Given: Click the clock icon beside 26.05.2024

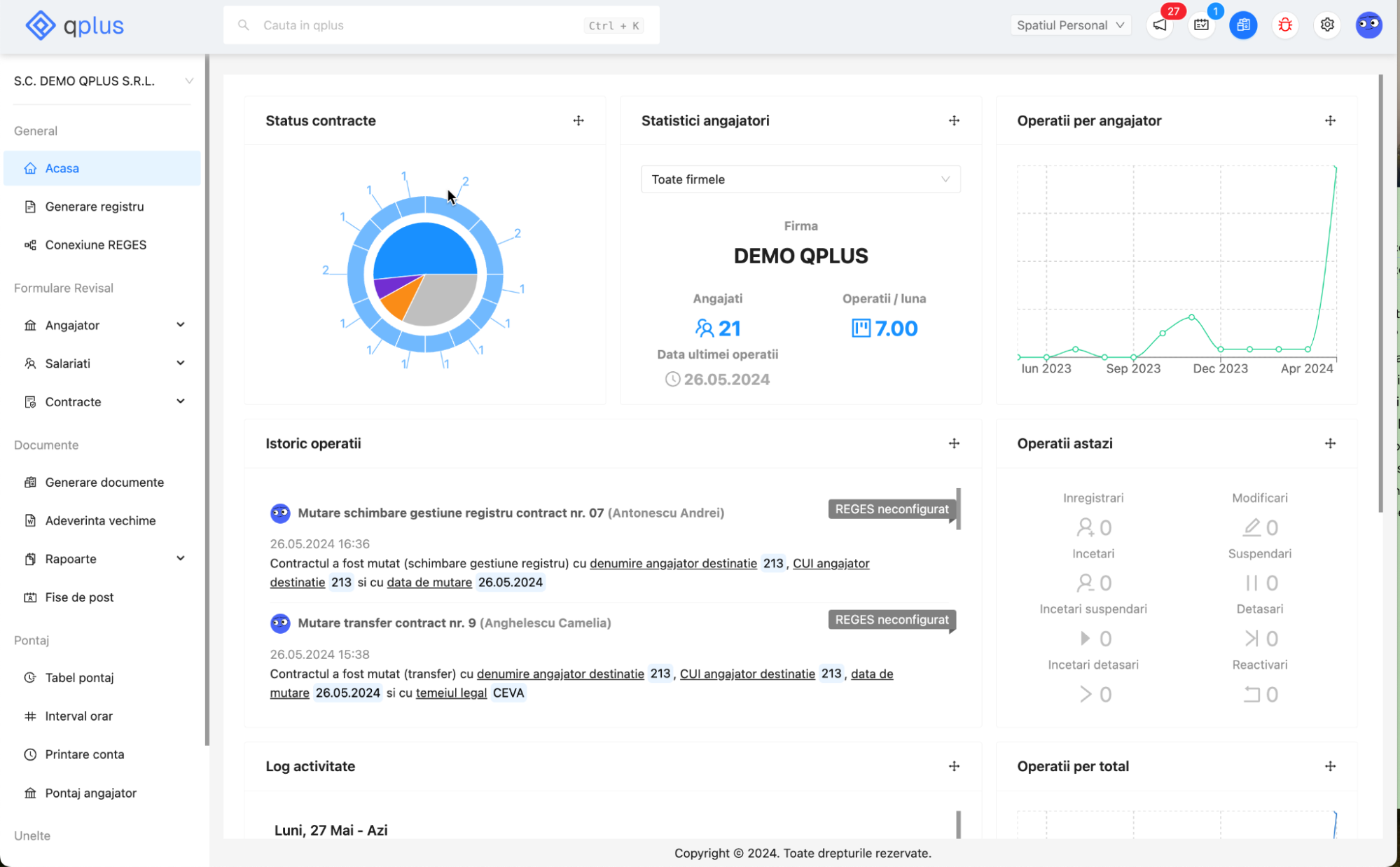Looking at the screenshot, I should click(672, 380).
